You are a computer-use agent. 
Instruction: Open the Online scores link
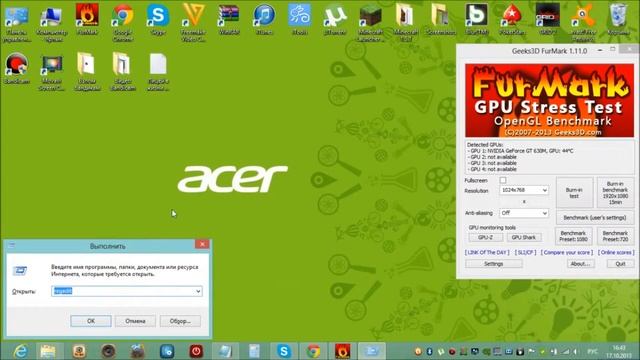coord(616,253)
